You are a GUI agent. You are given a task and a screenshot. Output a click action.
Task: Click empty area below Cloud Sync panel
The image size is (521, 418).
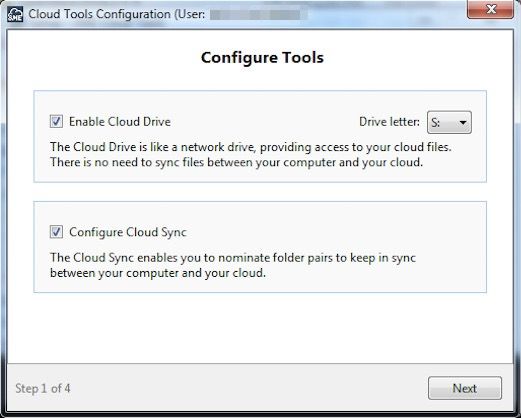(260, 328)
